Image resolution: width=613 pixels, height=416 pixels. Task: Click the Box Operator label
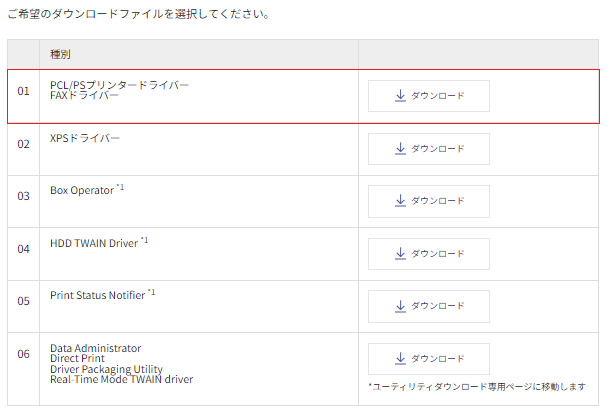pos(82,190)
